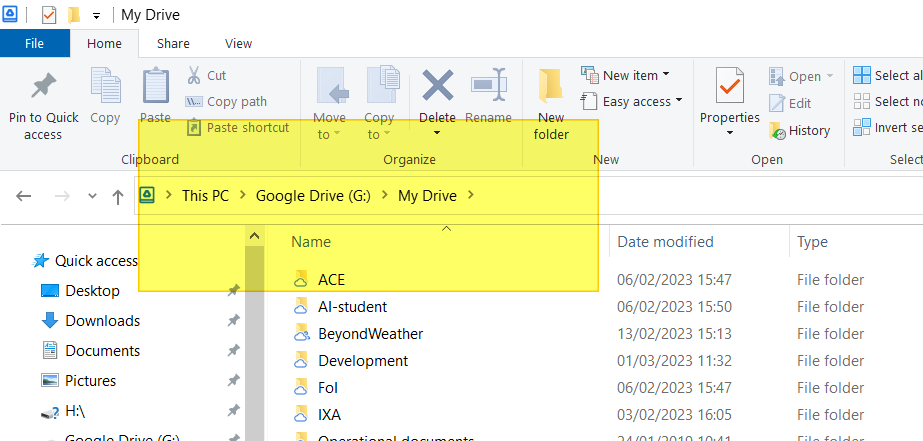
Task: Create a New folder
Action: pyautogui.click(x=551, y=104)
